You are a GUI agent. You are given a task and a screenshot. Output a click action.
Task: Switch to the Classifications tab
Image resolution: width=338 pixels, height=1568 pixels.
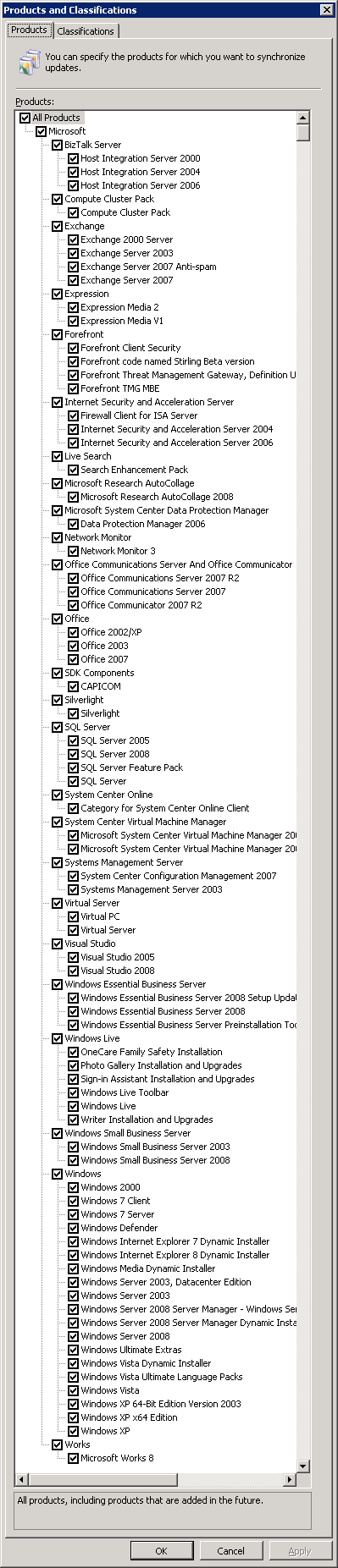(x=86, y=31)
